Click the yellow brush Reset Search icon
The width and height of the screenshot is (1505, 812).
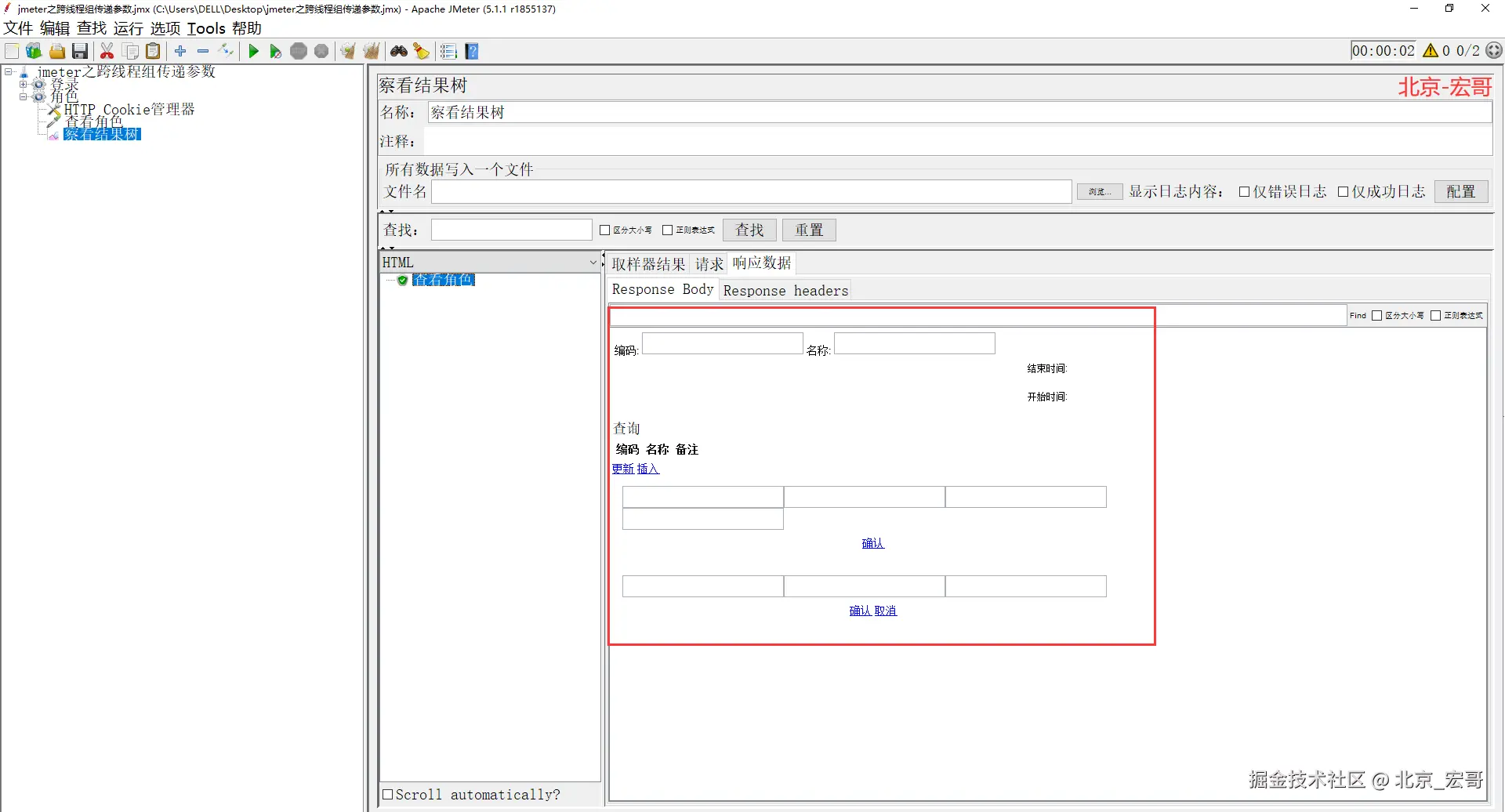[x=422, y=52]
